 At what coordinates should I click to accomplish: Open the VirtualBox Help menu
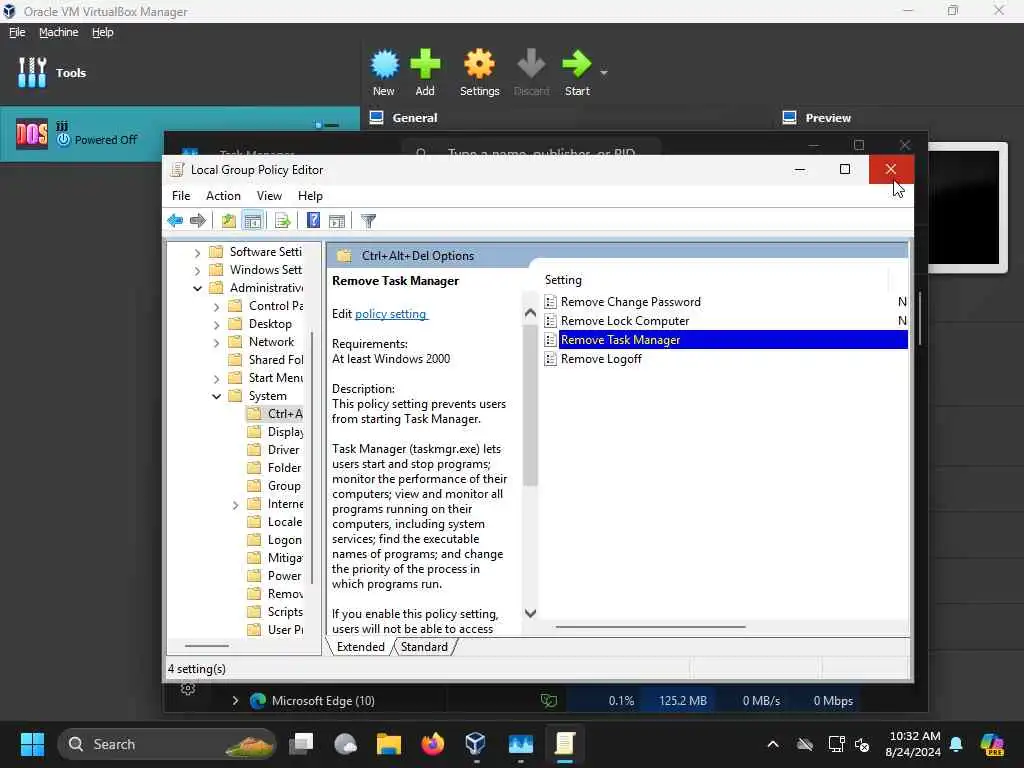tap(103, 32)
